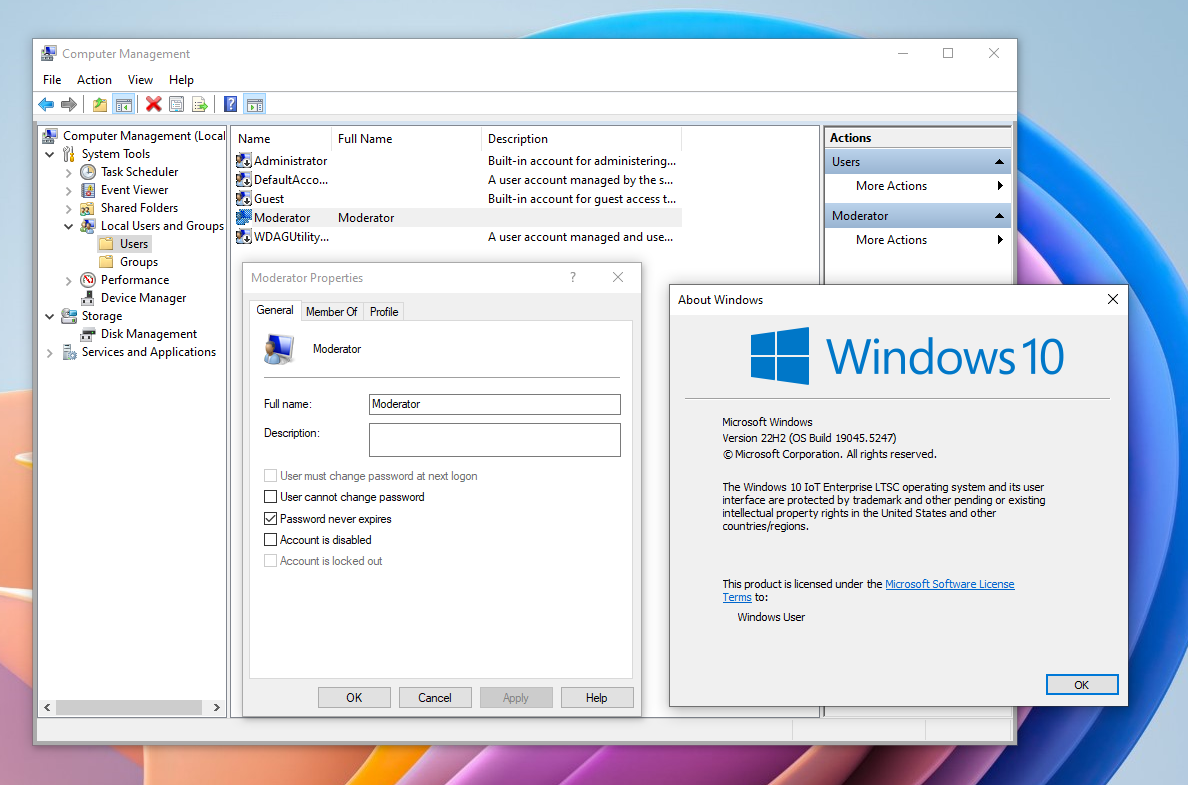Click the Services and Applications icon

pyautogui.click(x=69, y=352)
